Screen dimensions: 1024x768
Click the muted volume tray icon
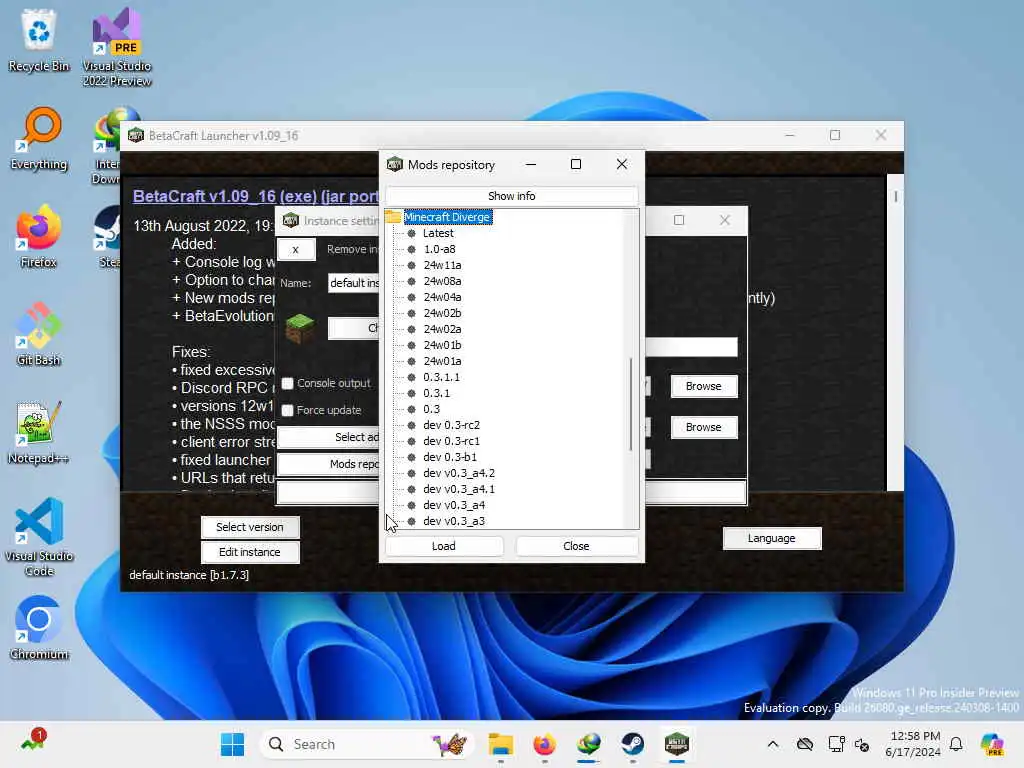[x=862, y=745]
